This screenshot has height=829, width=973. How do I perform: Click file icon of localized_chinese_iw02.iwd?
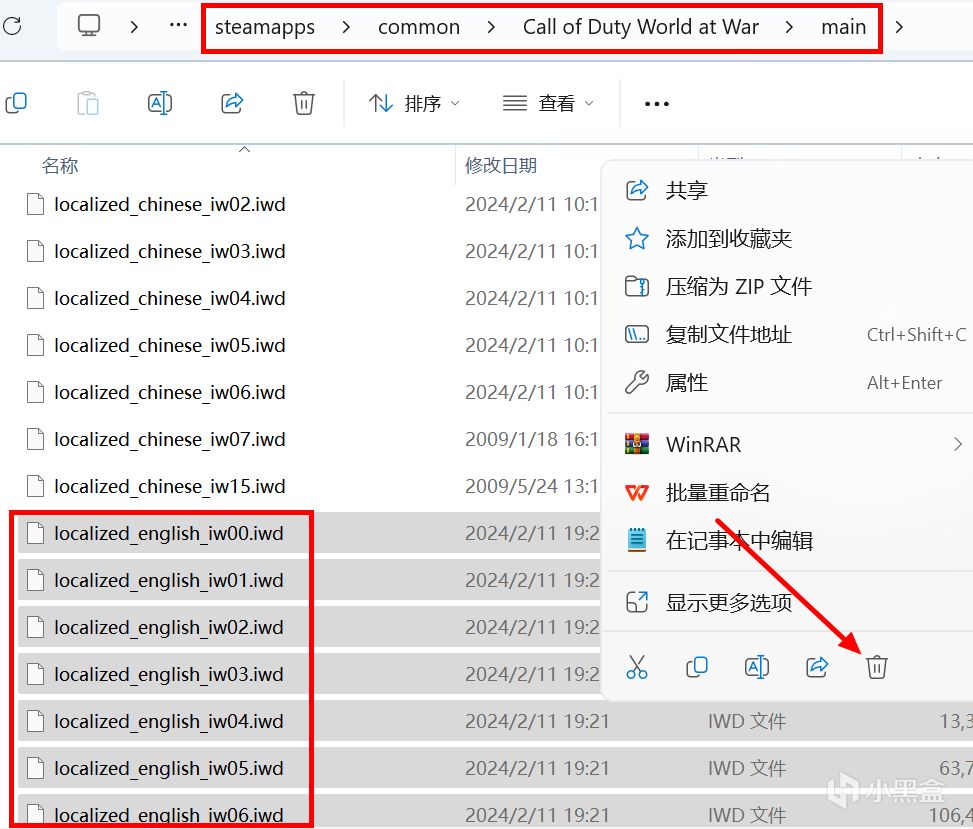tap(35, 204)
